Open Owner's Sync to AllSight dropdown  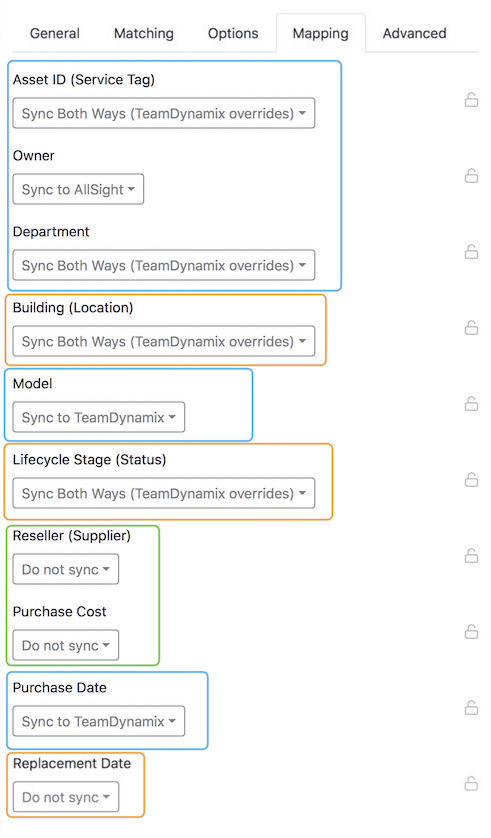(78, 189)
